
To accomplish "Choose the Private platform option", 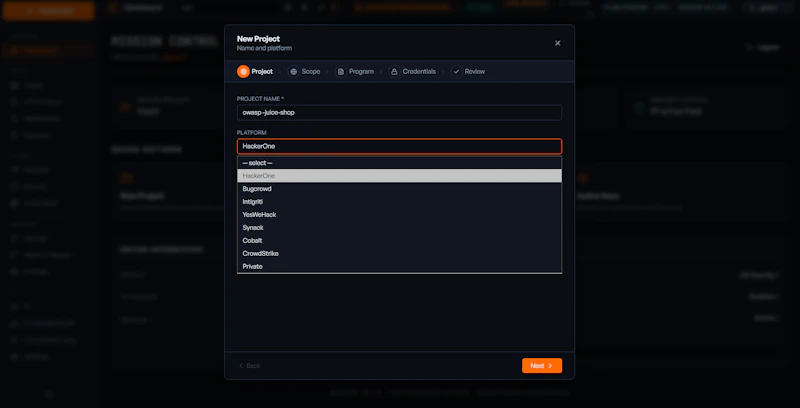I will (399, 266).
